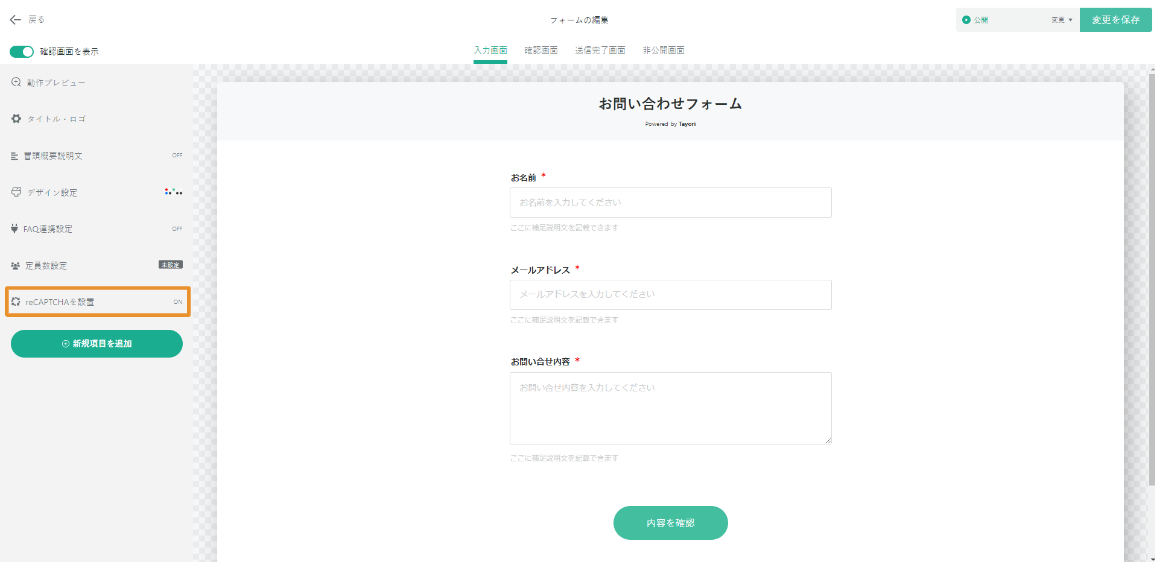Click the 変更を保存 button
Screen dimensions: 1155x562
click(1115, 20)
